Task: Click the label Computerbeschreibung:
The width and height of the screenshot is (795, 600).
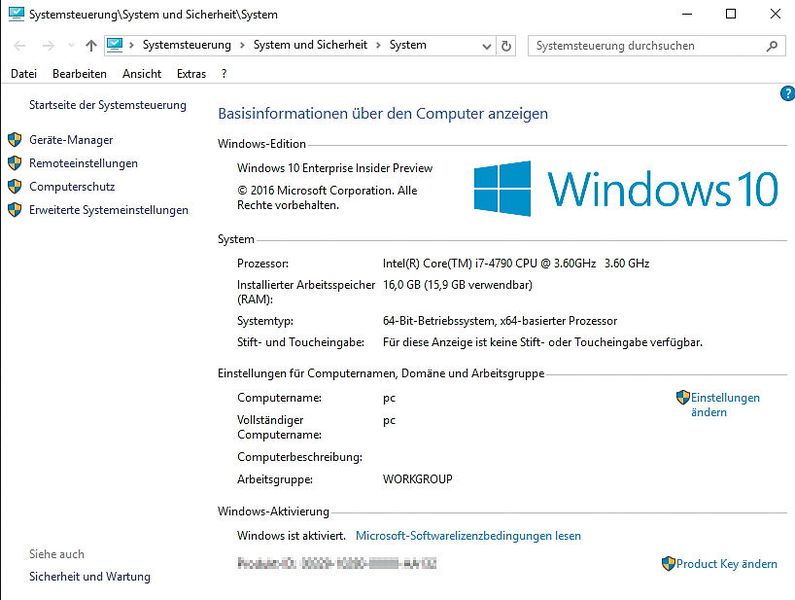Action: pos(300,457)
